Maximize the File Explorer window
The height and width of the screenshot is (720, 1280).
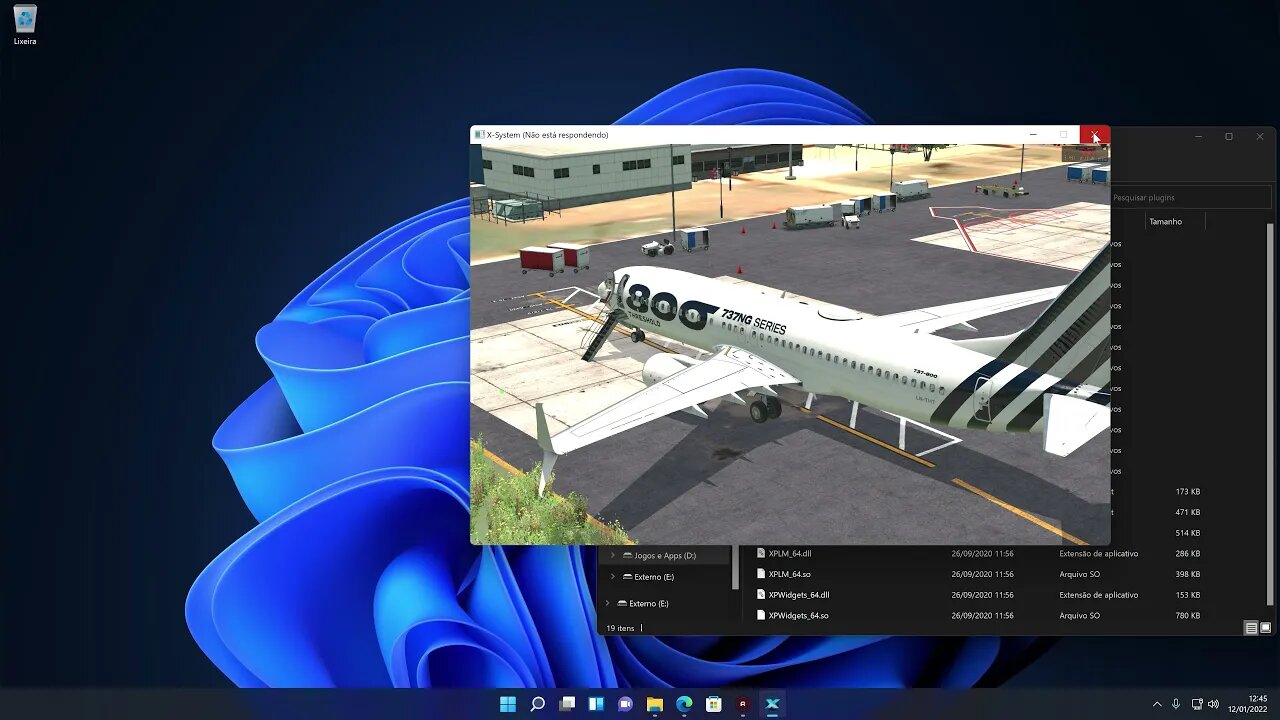1229,136
